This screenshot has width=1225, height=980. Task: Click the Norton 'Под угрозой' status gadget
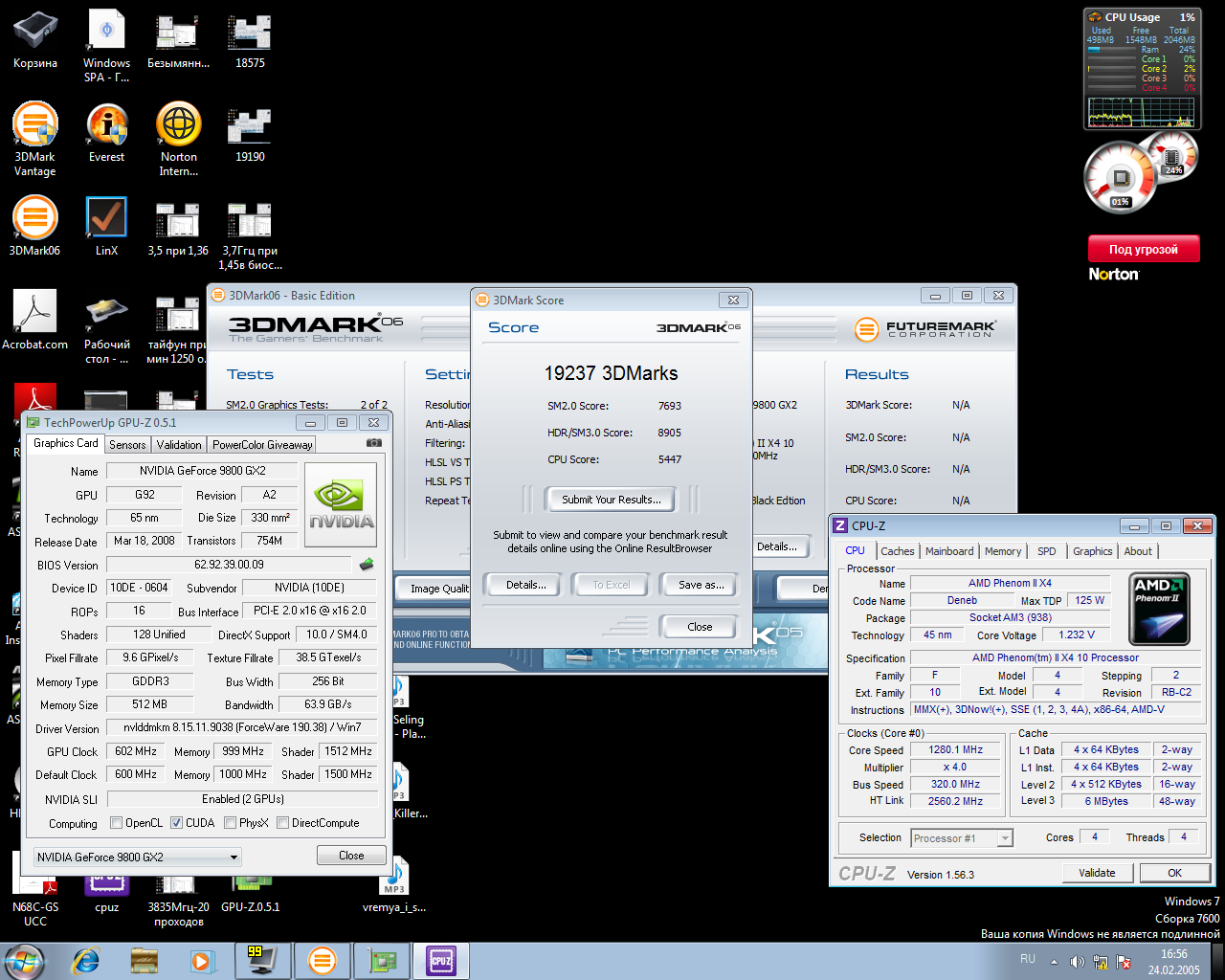point(1143,250)
